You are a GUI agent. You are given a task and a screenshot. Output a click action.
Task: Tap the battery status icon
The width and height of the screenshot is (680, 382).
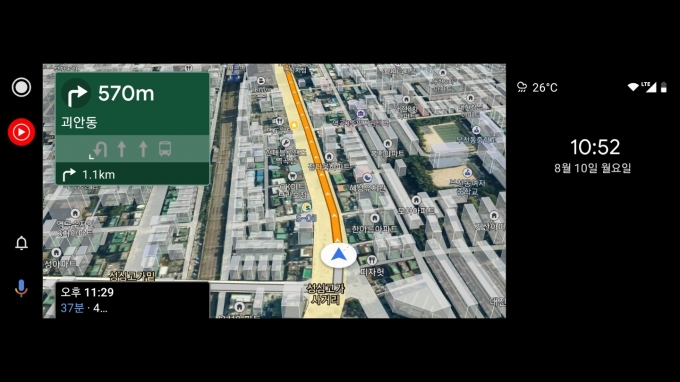pos(664,87)
